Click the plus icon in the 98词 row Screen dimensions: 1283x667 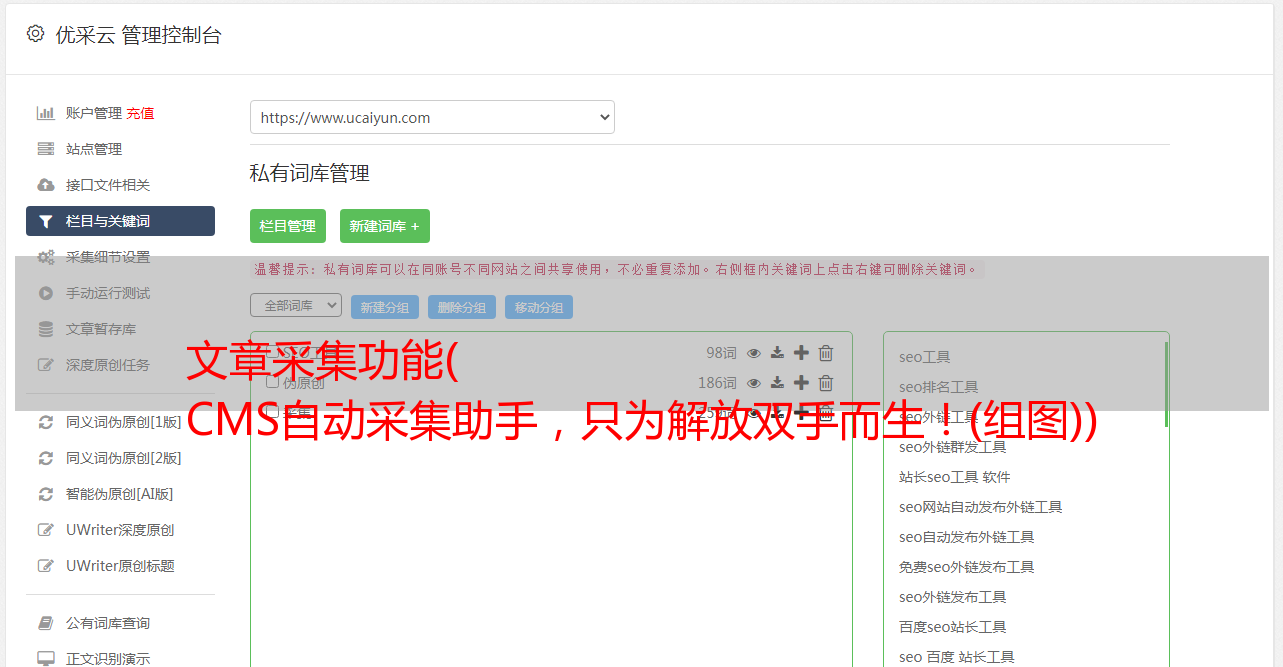801,353
